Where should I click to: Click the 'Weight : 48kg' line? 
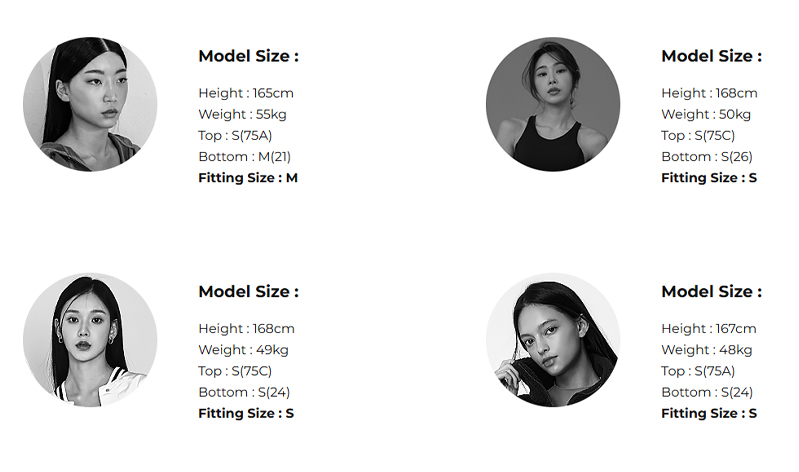tap(706, 350)
